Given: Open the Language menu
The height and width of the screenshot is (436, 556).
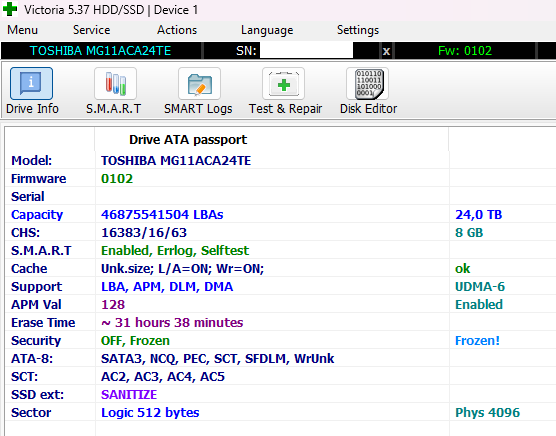Looking at the screenshot, I should pyautogui.click(x=267, y=30).
